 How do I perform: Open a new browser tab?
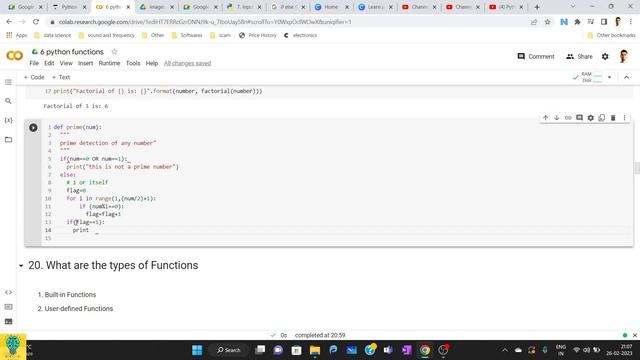click(x=537, y=7)
